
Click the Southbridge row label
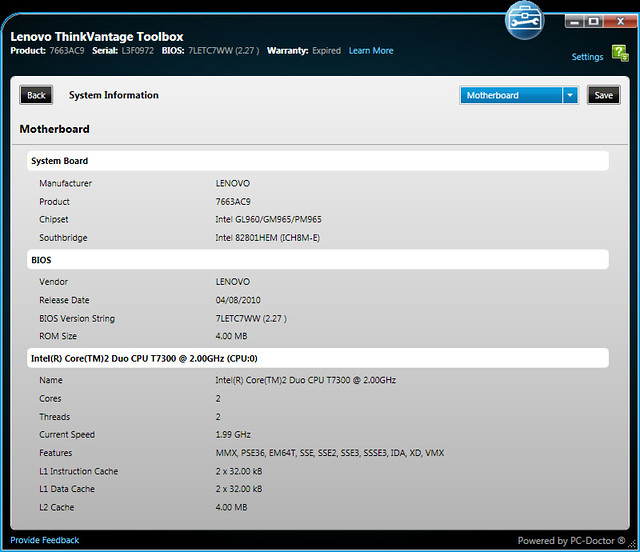[x=63, y=238]
